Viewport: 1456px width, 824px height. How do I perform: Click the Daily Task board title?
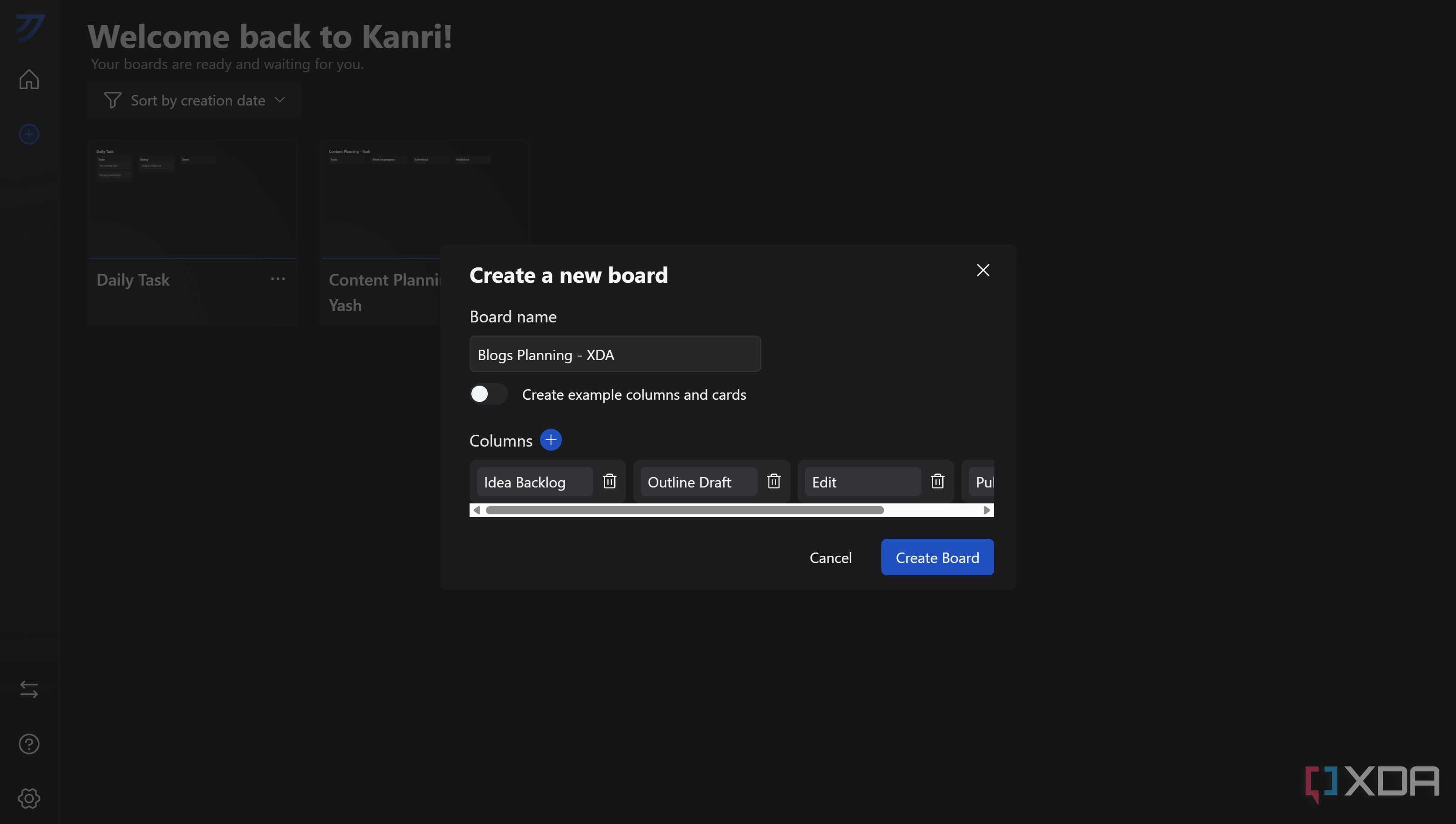[133, 280]
